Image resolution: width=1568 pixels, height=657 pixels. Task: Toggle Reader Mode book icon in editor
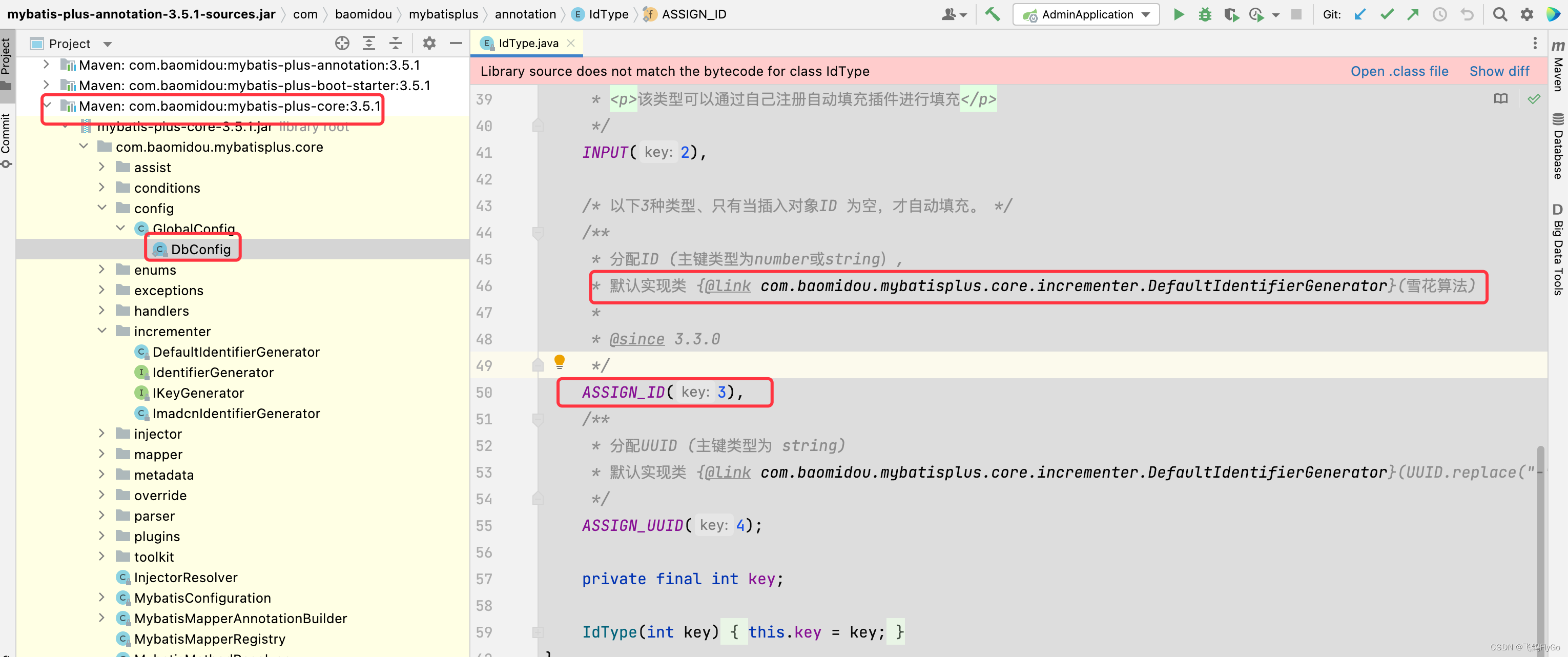coord(1500,98)
